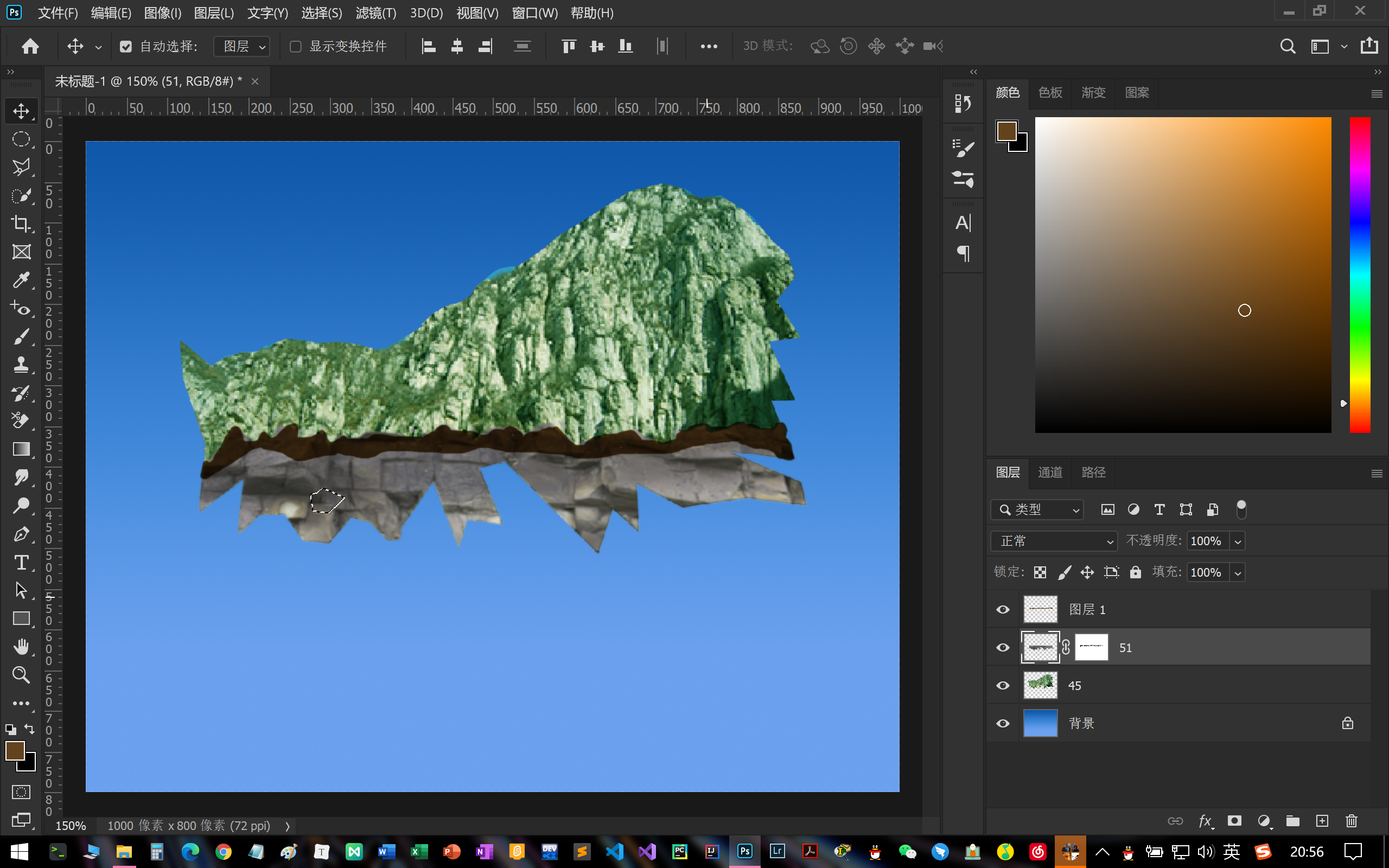Click the toolbox background color swatch

pyautogui.click(x=29, y=765)
